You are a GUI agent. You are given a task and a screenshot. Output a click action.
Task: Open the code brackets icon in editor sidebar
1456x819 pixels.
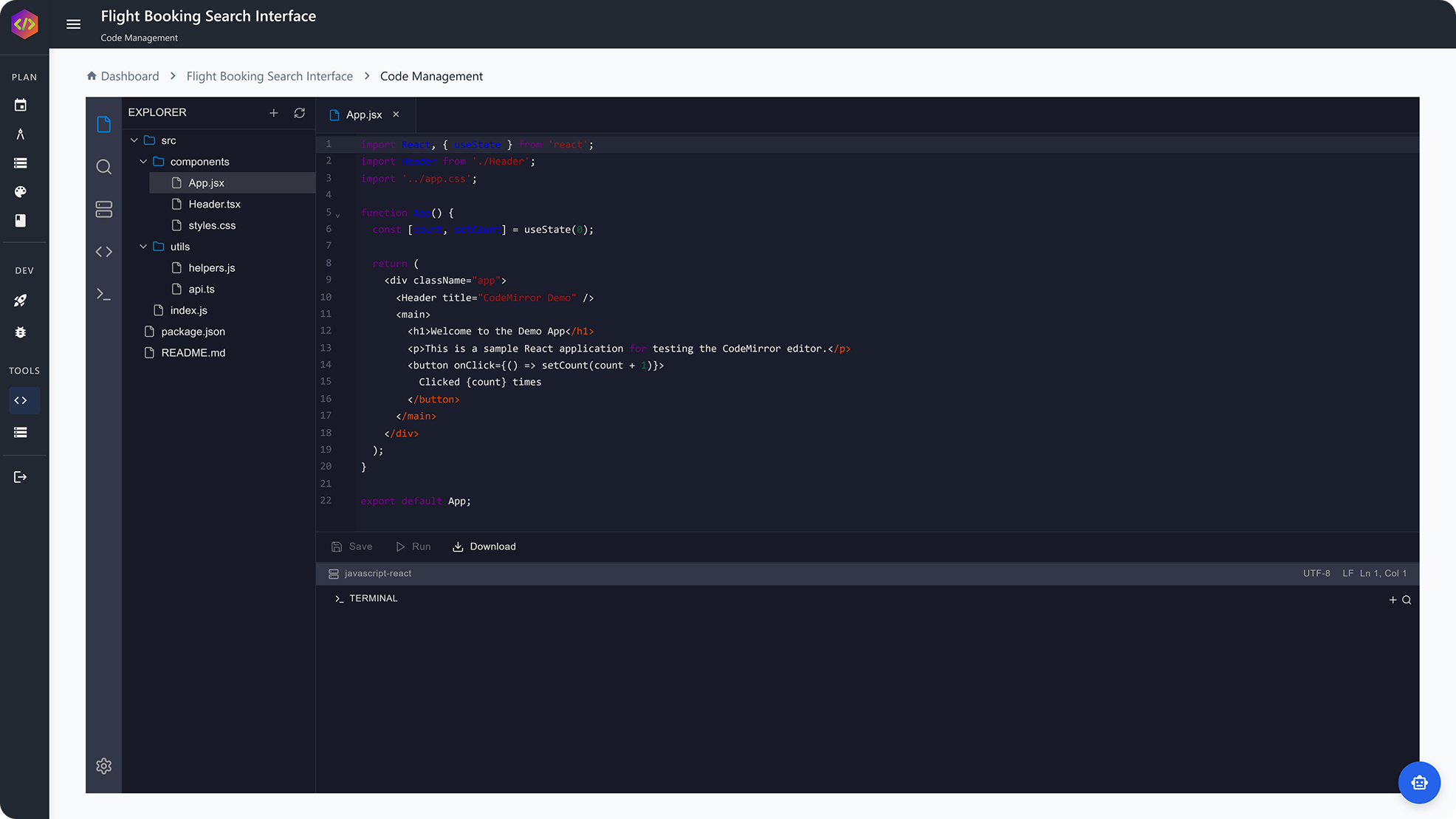click(104, 252)
